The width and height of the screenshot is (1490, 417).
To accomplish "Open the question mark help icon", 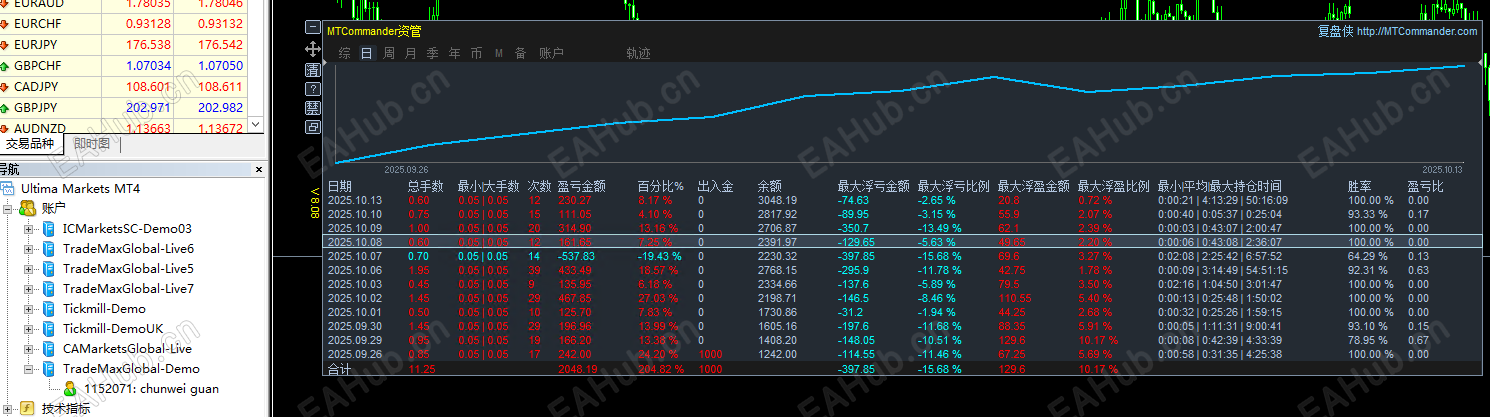I will 313,88.
